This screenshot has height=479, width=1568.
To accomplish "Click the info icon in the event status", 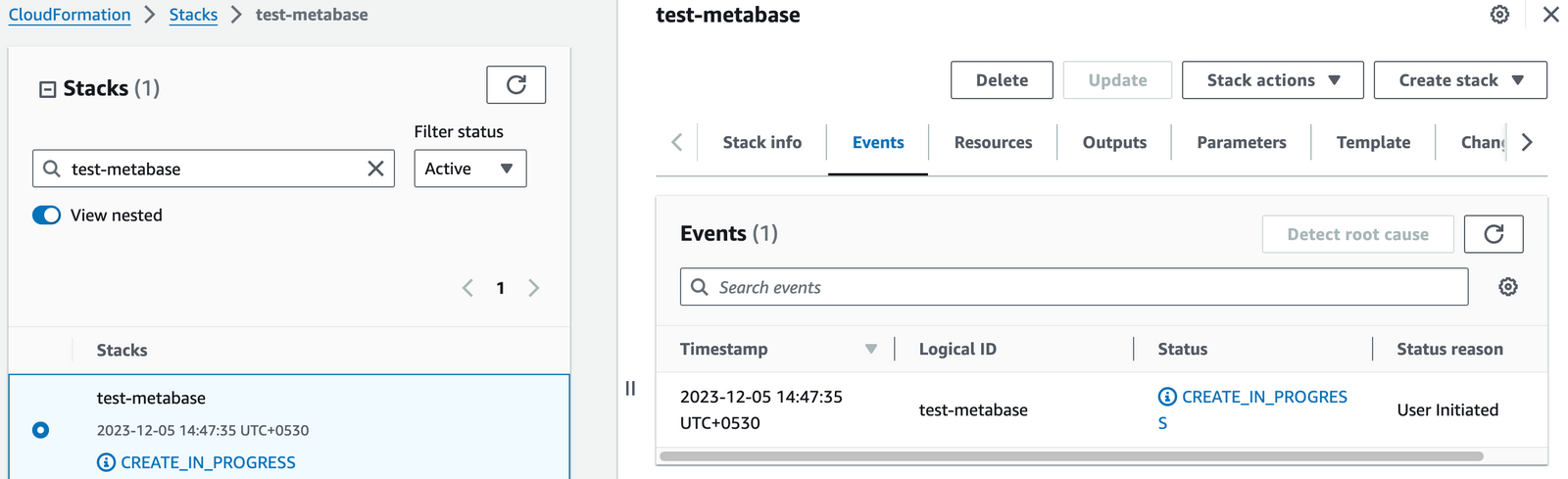I will point(1167,397).
